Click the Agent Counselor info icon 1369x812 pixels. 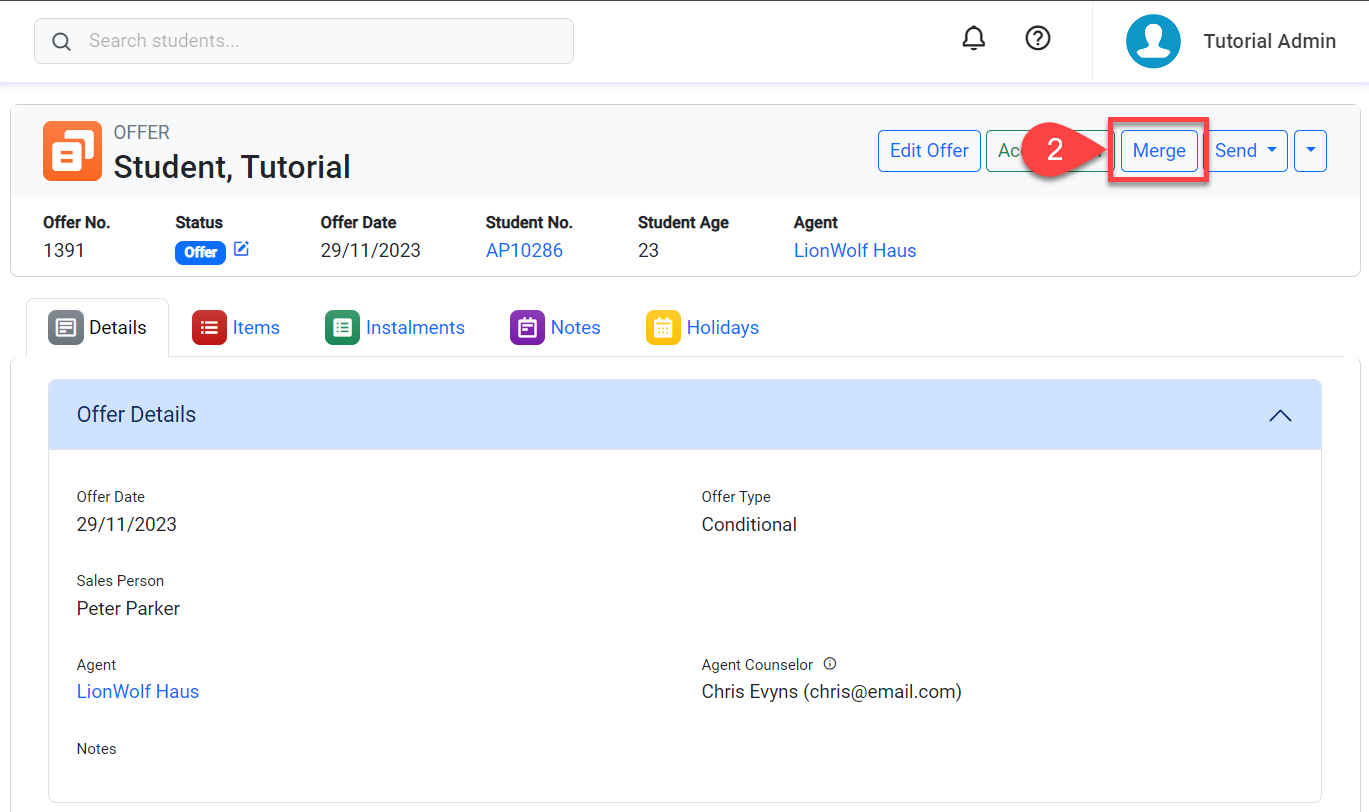(829, 664)
